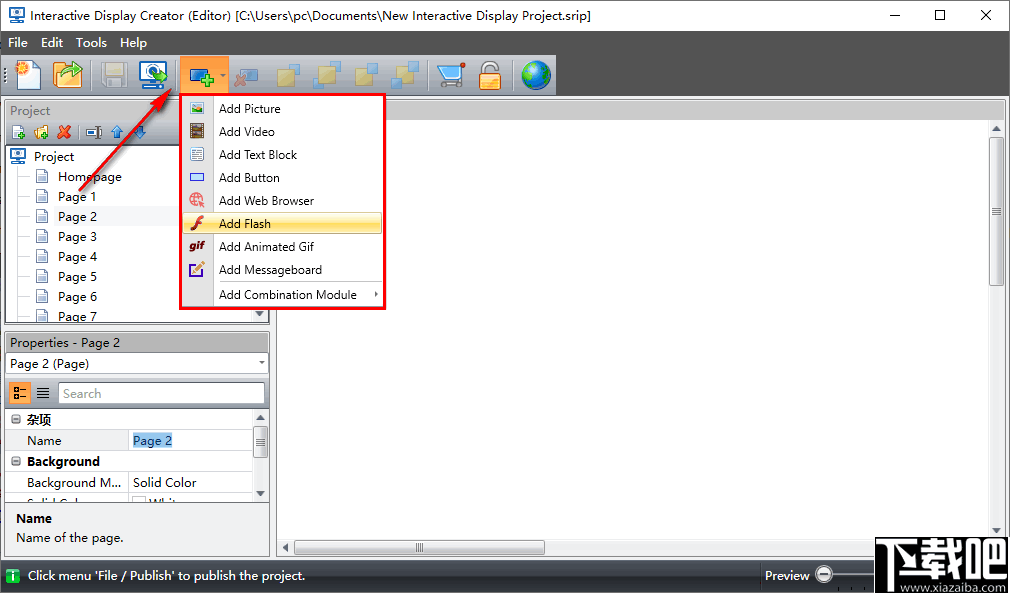The image size is (1010, 593).
Task: Click the gif icon in the menu
Action: click(197, 246)
